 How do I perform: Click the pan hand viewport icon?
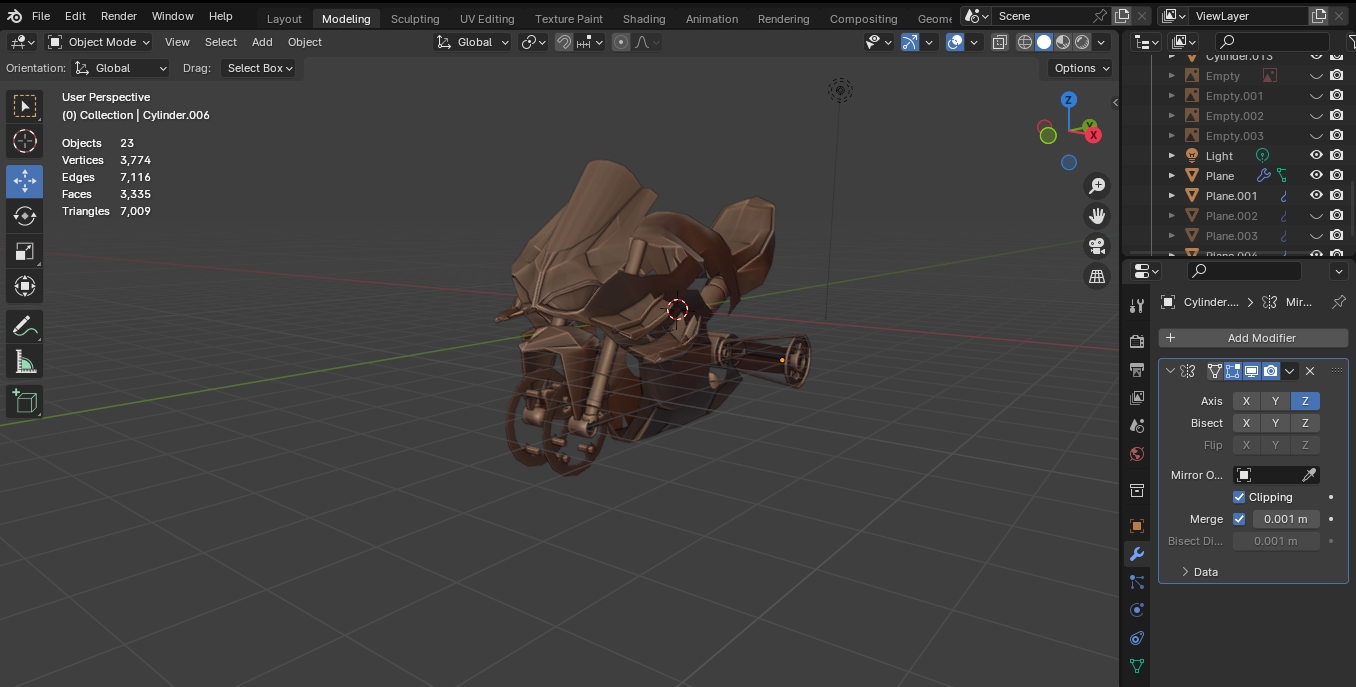(x=1097, y=216)
